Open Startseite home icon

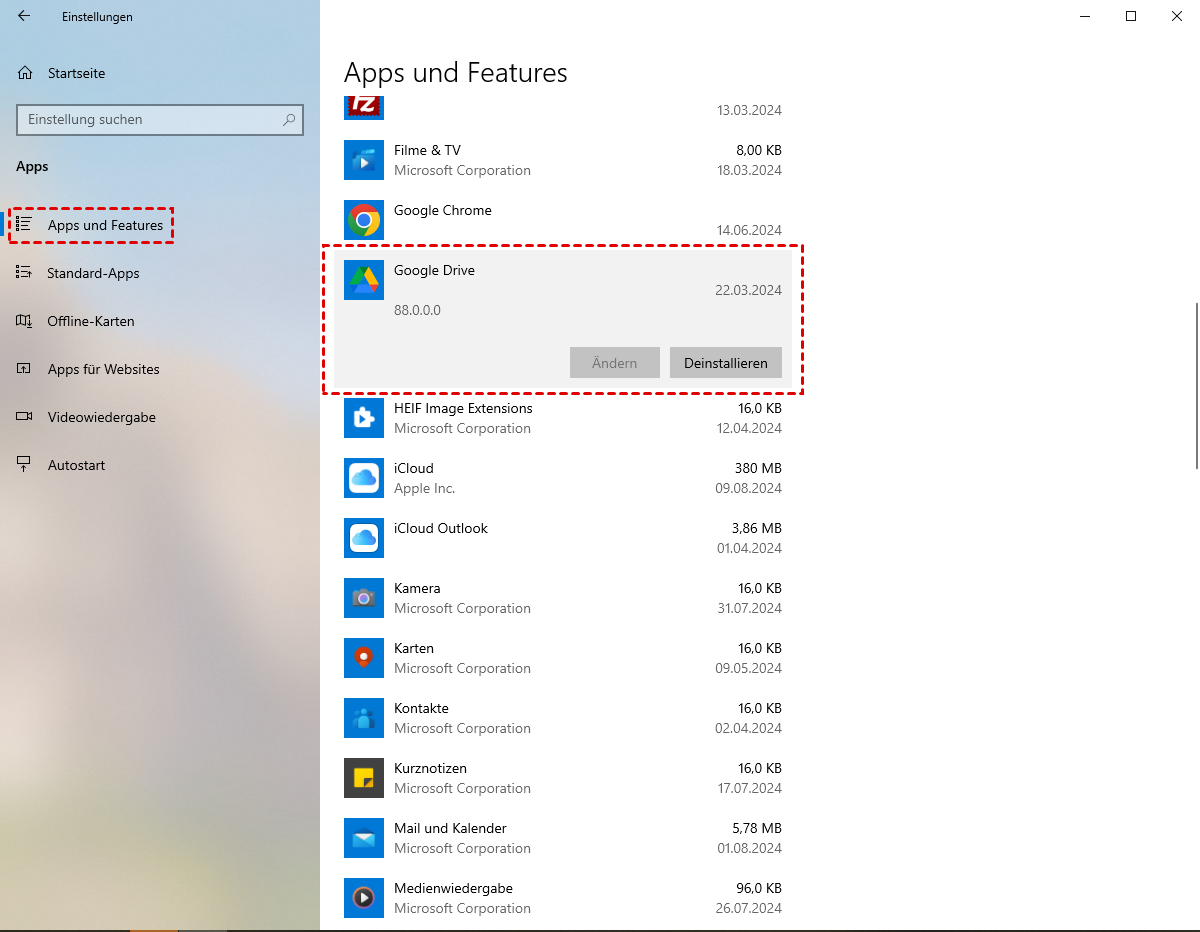[25, 73]
